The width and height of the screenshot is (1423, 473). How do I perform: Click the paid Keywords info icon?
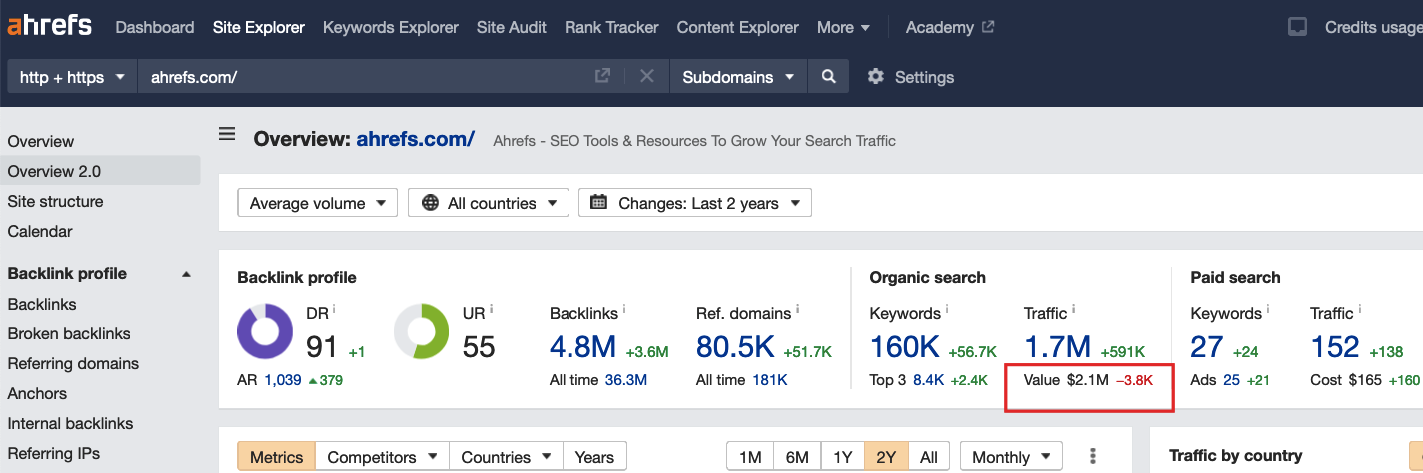(1268, 309)
